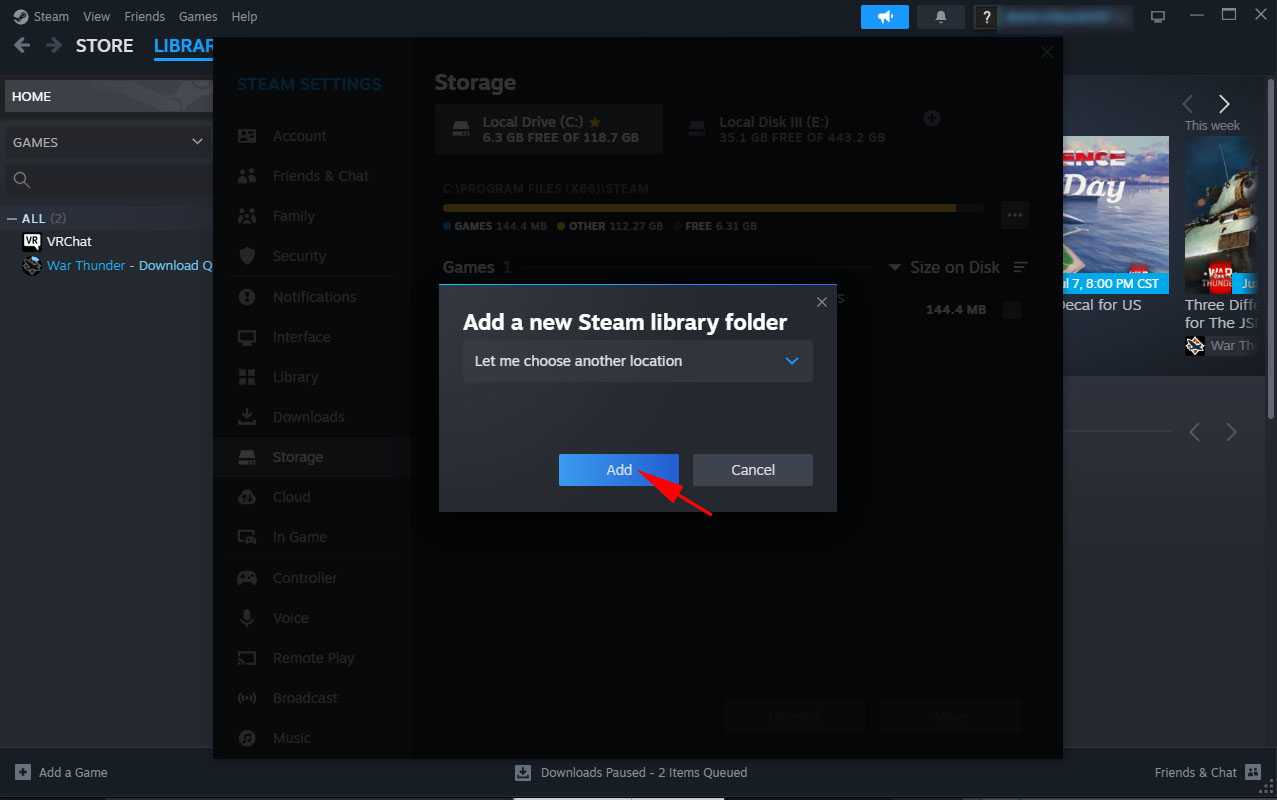Open Remote Play settings section
Image resolution: width=1277 pixels, height=800 pixels.
[313, 658]
